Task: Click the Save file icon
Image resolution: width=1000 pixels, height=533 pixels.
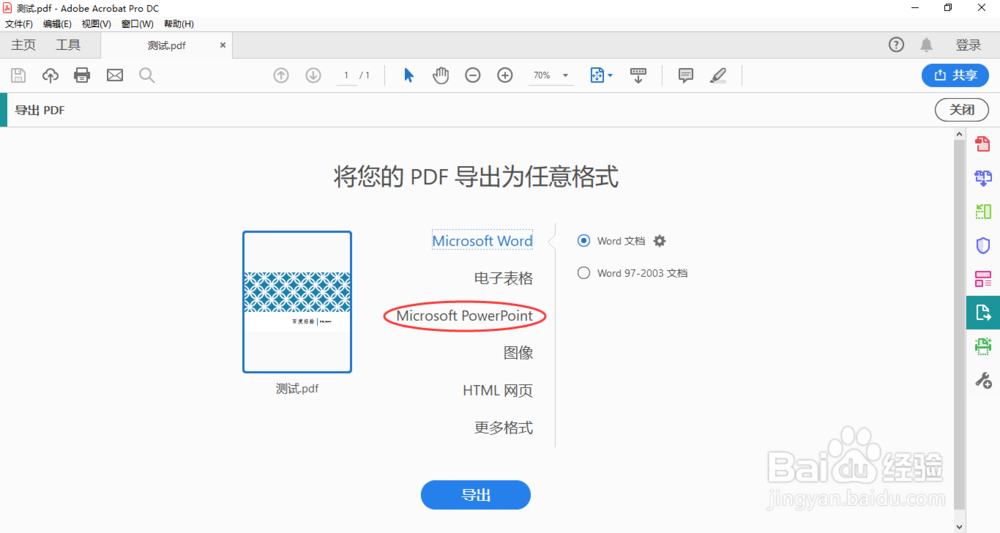Action: tap(18, 75)
